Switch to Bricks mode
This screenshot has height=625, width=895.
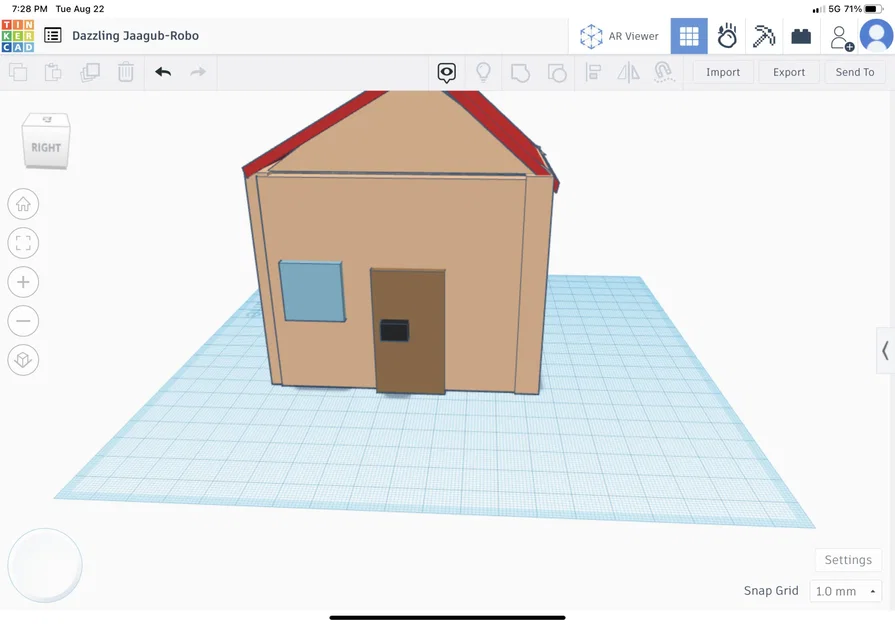pos(801,37)
